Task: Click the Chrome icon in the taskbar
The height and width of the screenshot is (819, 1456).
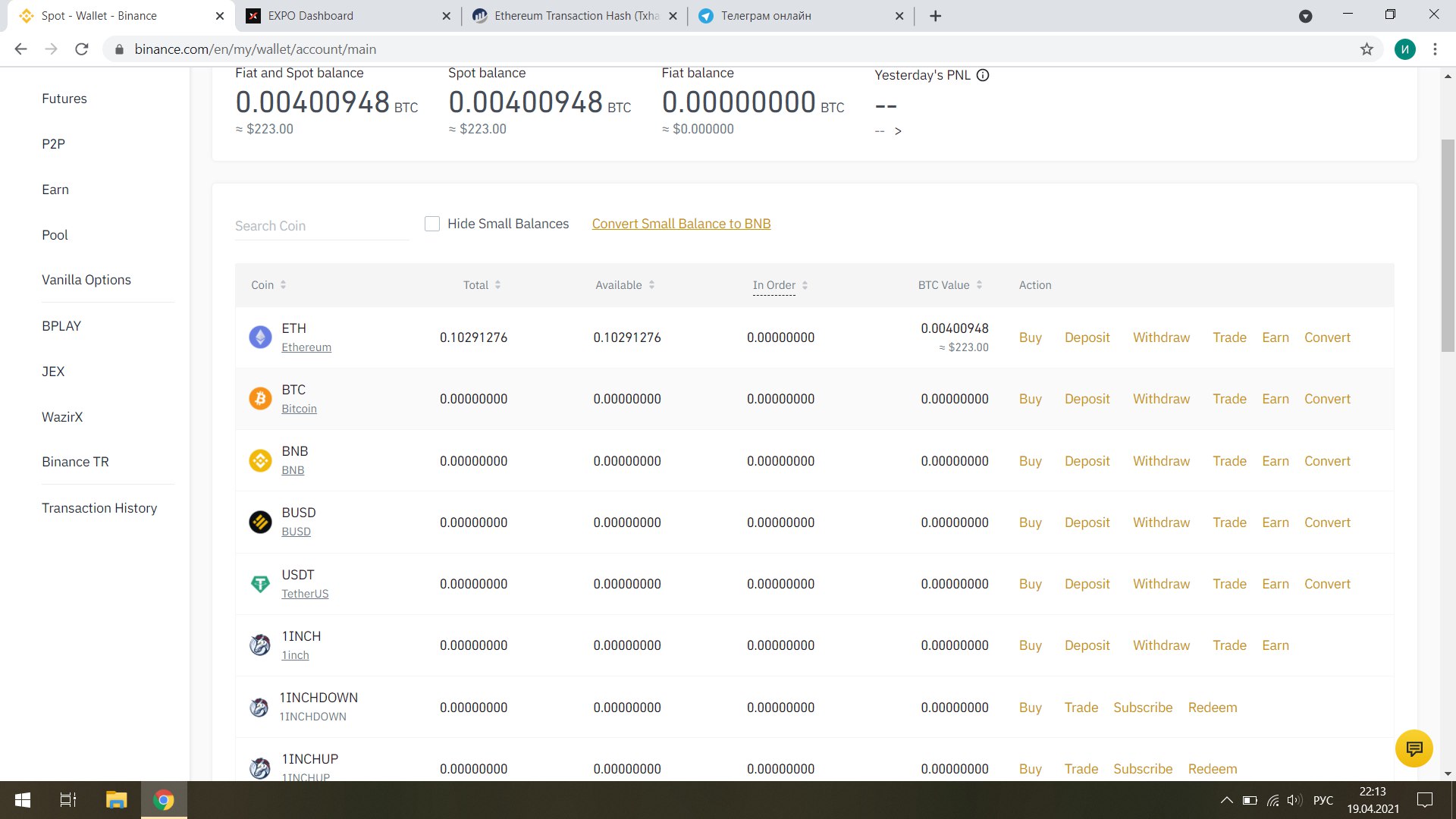Action: 164,800
